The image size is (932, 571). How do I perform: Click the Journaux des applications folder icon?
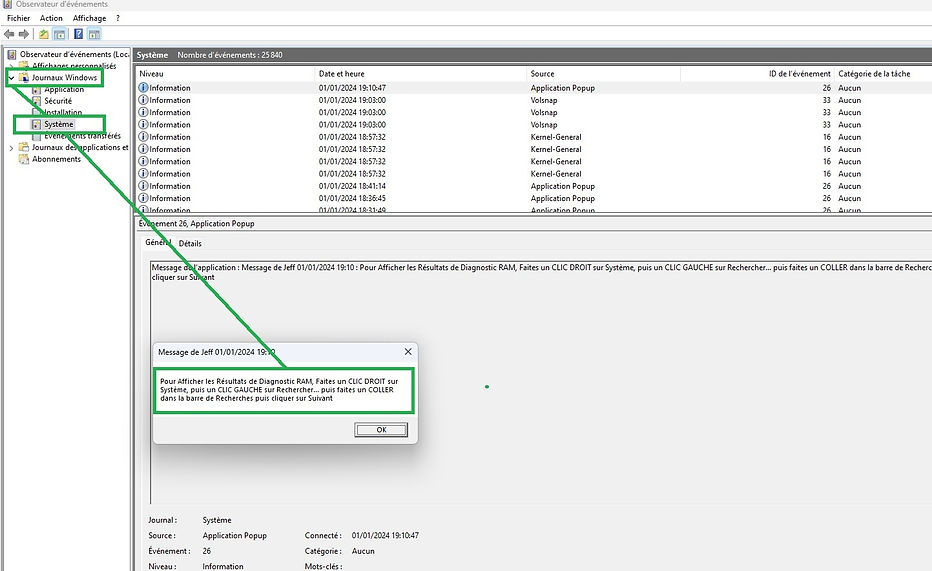[24, 147]
